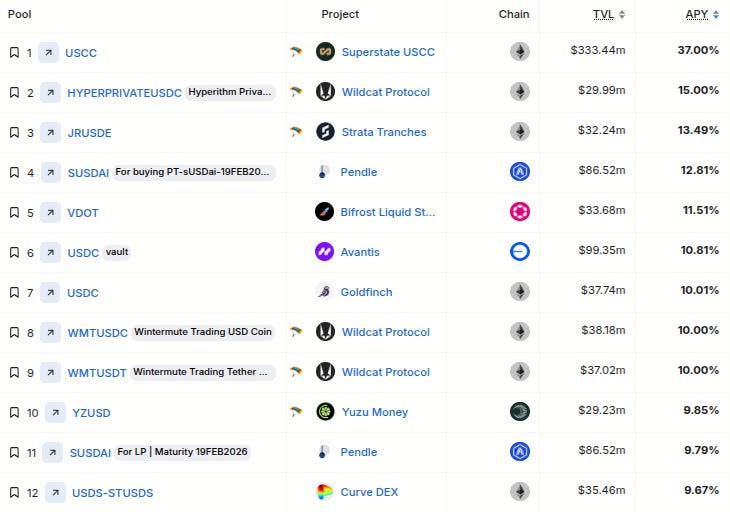Click the Superstate USCC project logo
Screen dimensions: 730x512
pos(325,52)
